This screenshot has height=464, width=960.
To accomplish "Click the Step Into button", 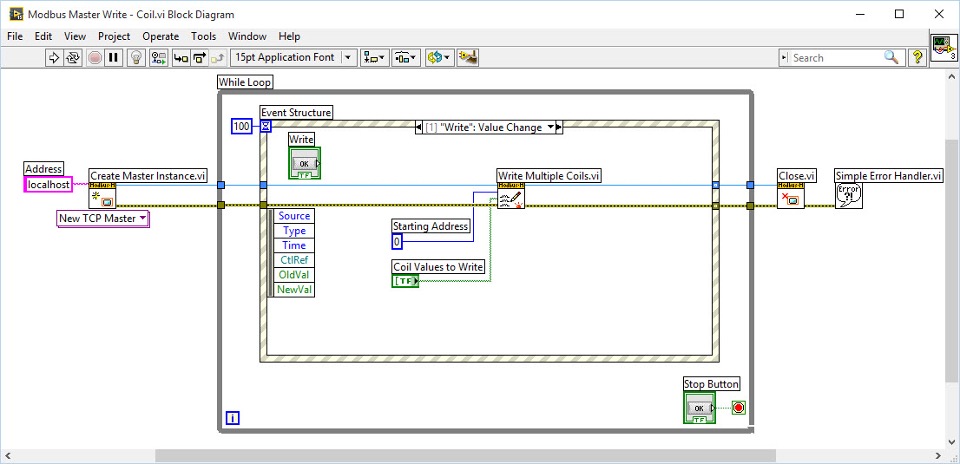I will click(x=181, y=58).
